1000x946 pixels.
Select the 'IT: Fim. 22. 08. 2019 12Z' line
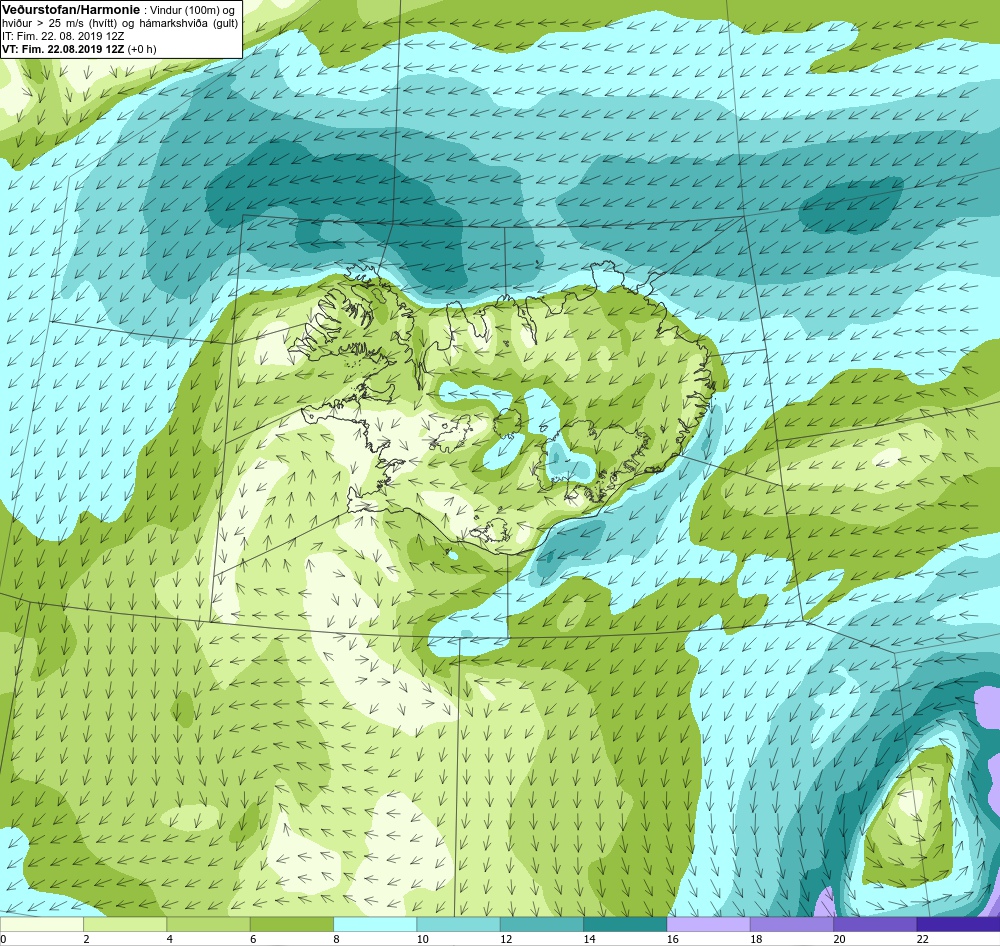point(63,36)
